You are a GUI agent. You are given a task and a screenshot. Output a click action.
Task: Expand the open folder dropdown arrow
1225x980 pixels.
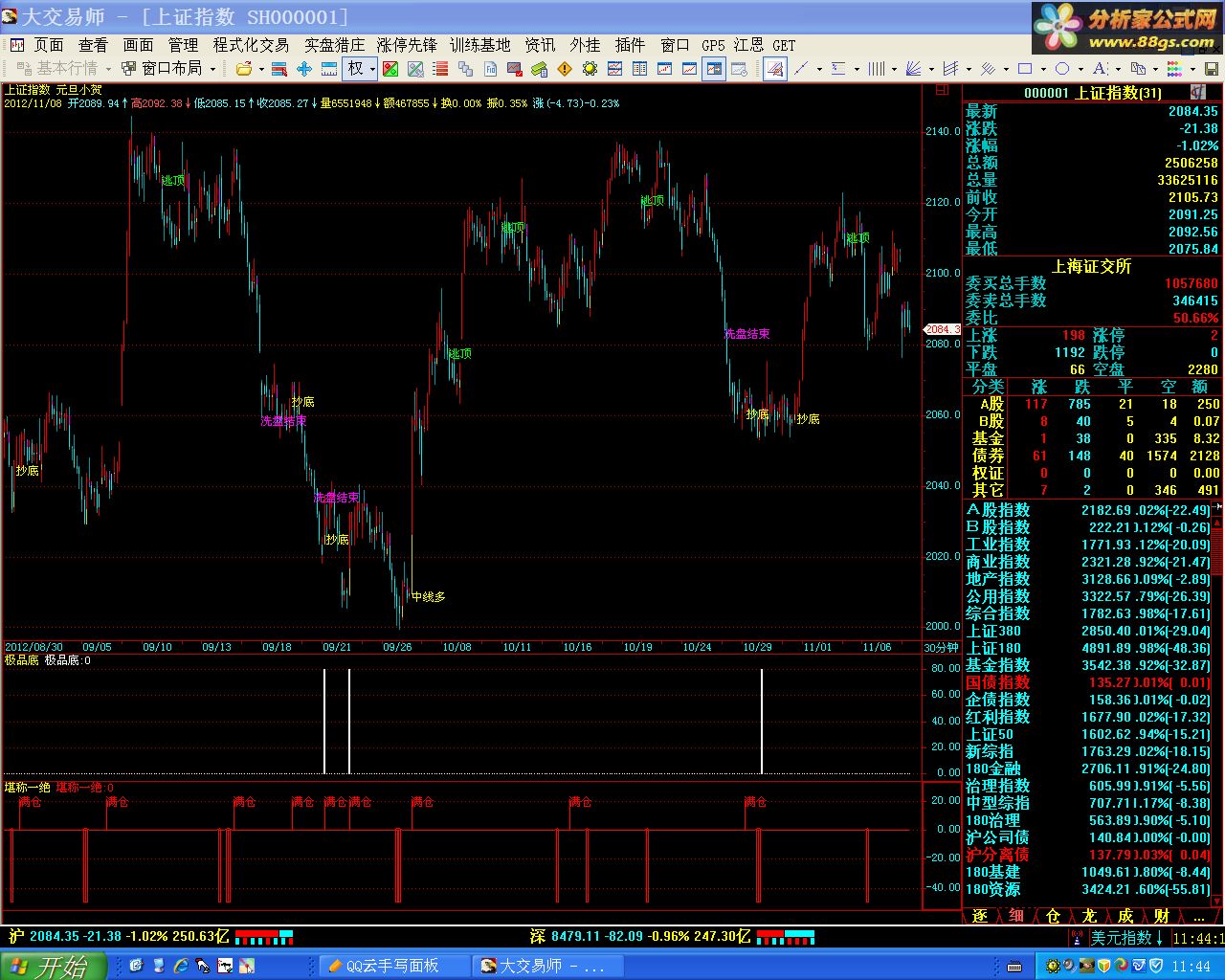260,69
